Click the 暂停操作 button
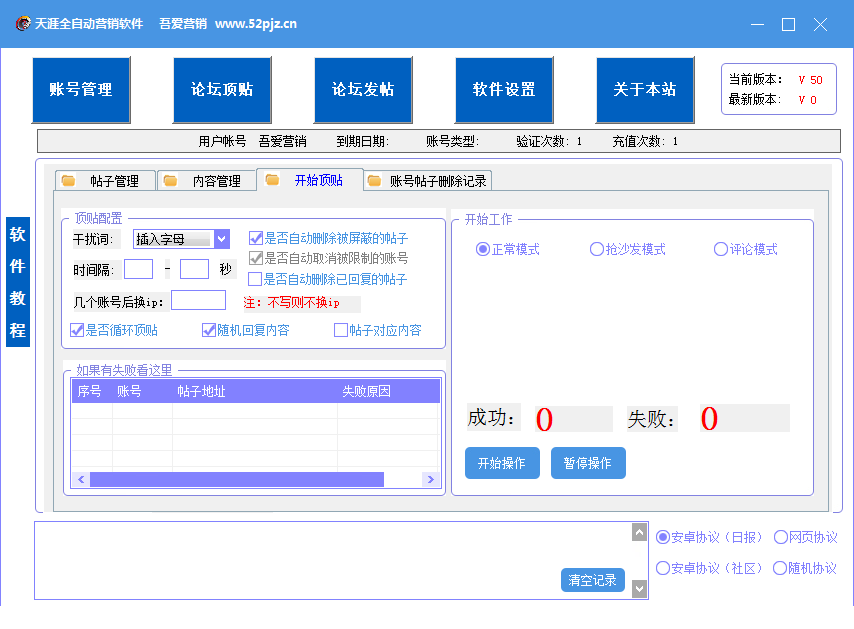The height and width of the screenshot is (629, 854). tap(588, 463)
